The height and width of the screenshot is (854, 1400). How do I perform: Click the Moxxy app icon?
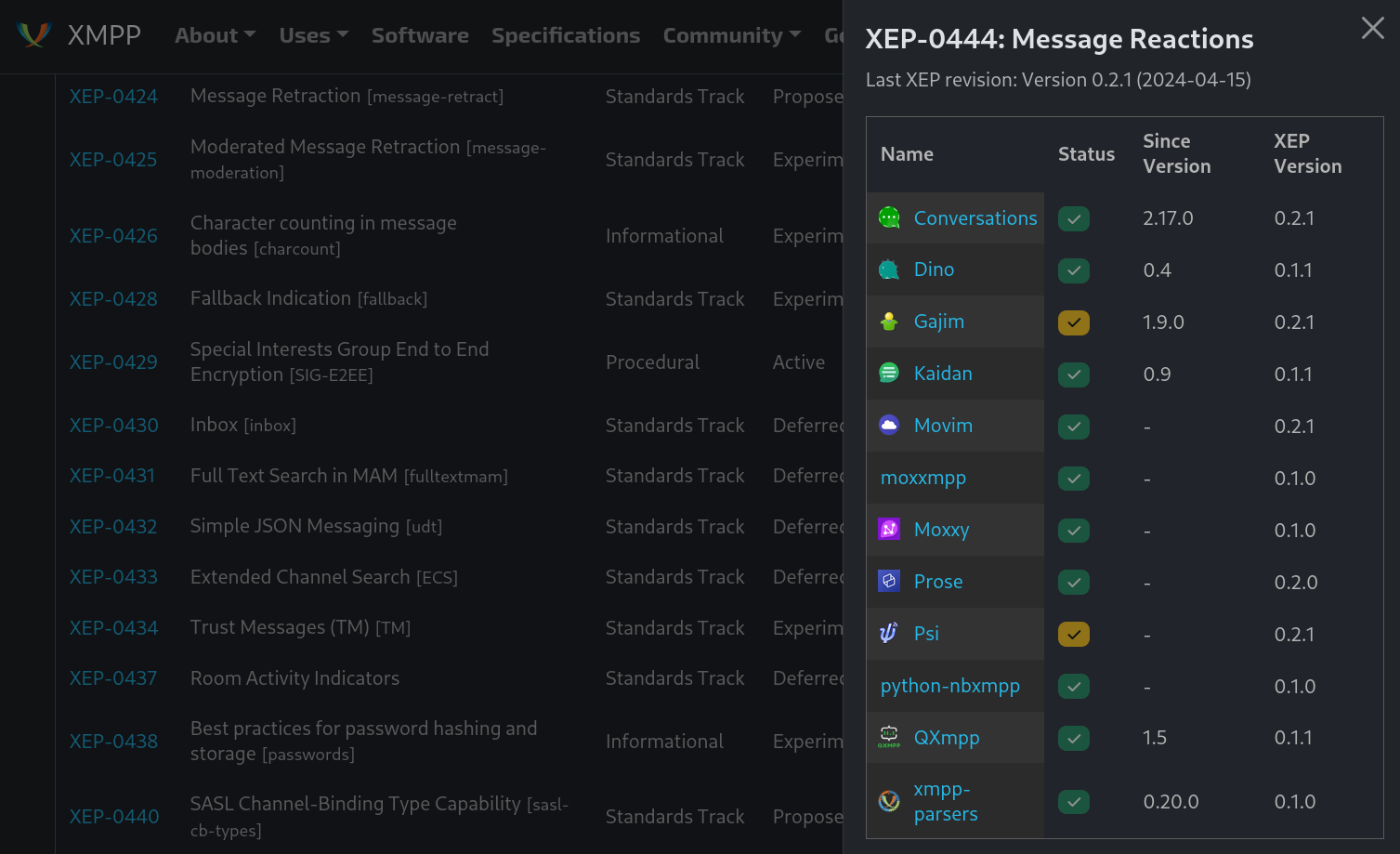pos(889,529)
